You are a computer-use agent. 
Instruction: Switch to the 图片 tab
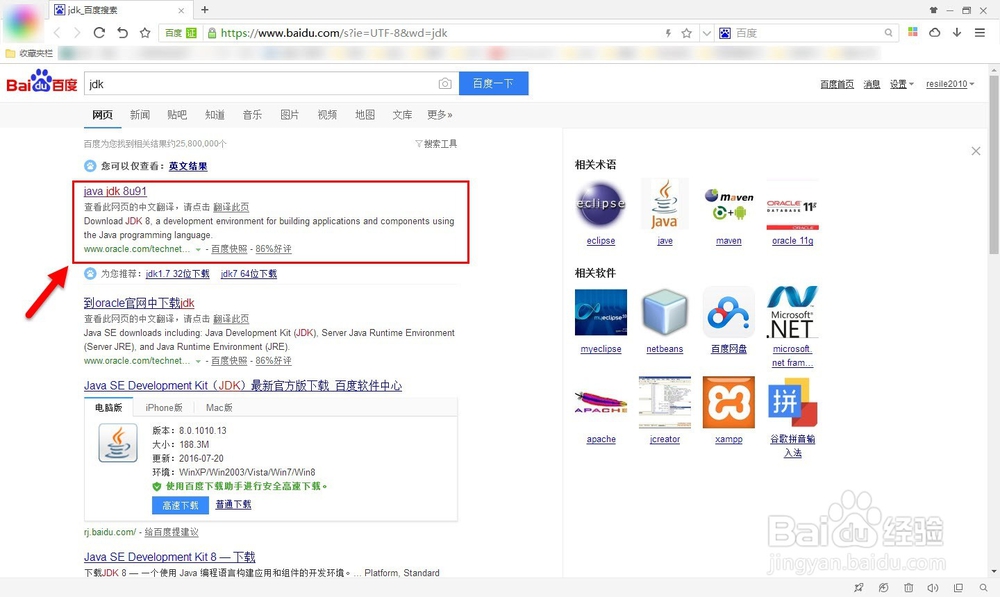[x=290, y=115]
